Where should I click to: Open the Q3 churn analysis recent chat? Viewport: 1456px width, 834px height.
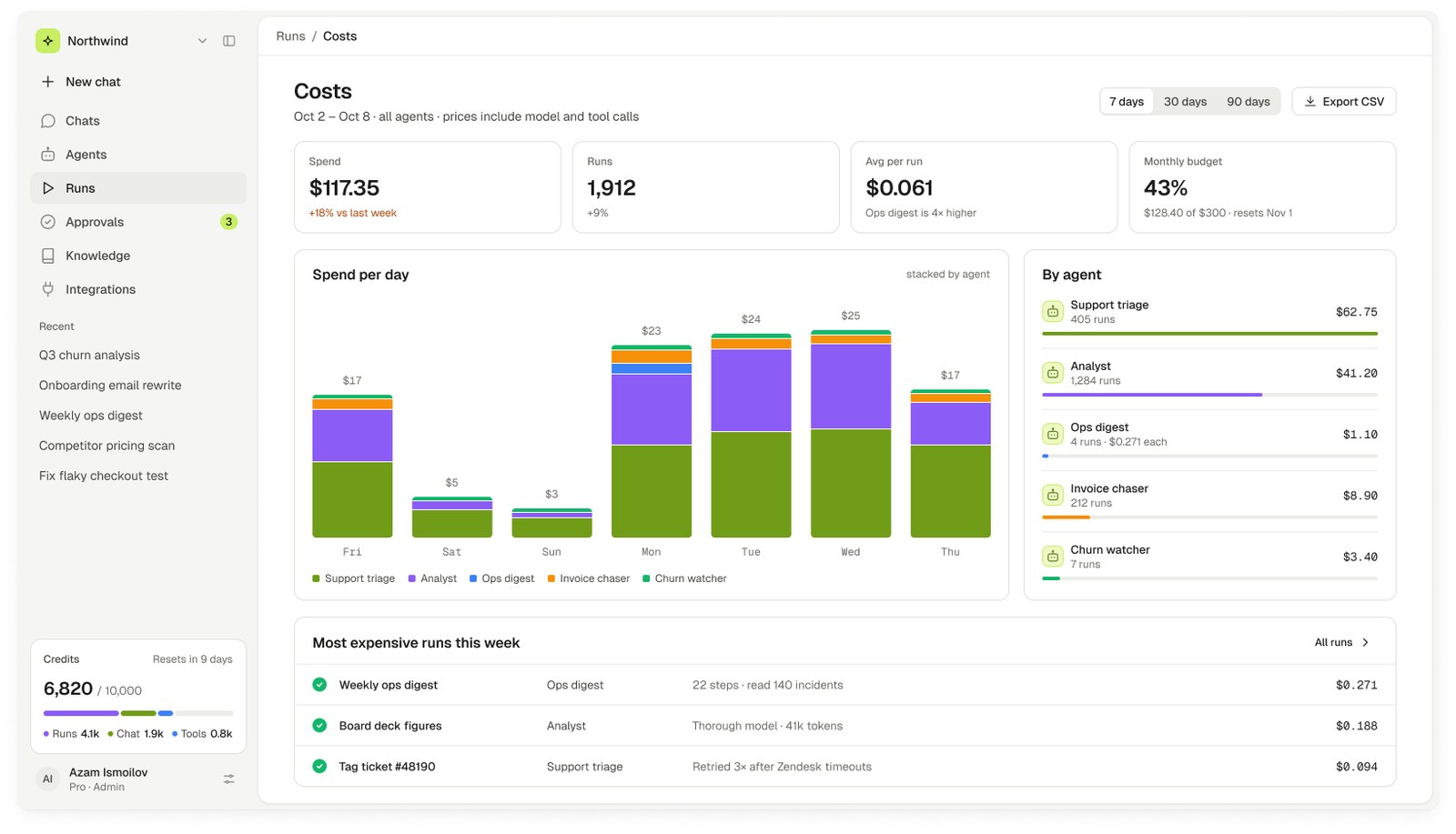(x=89, y=356)
